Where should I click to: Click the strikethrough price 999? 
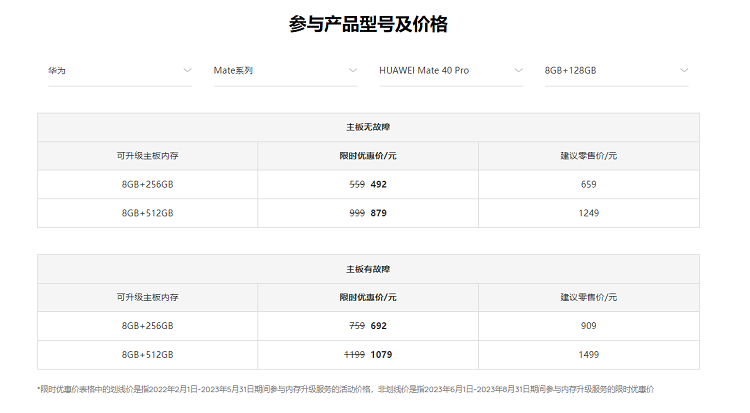point(357,213)
